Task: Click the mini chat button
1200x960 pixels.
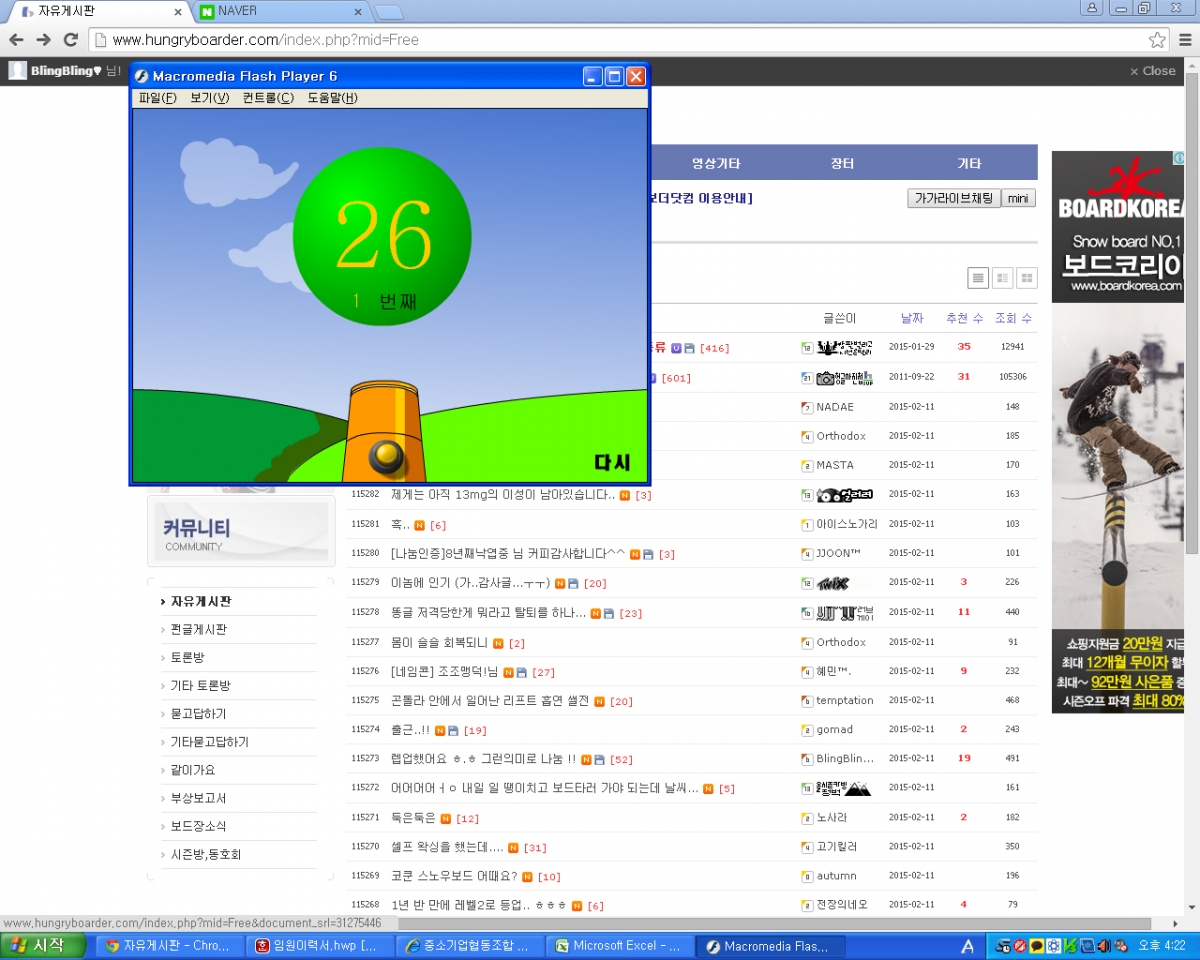Action: (1018, 198)
